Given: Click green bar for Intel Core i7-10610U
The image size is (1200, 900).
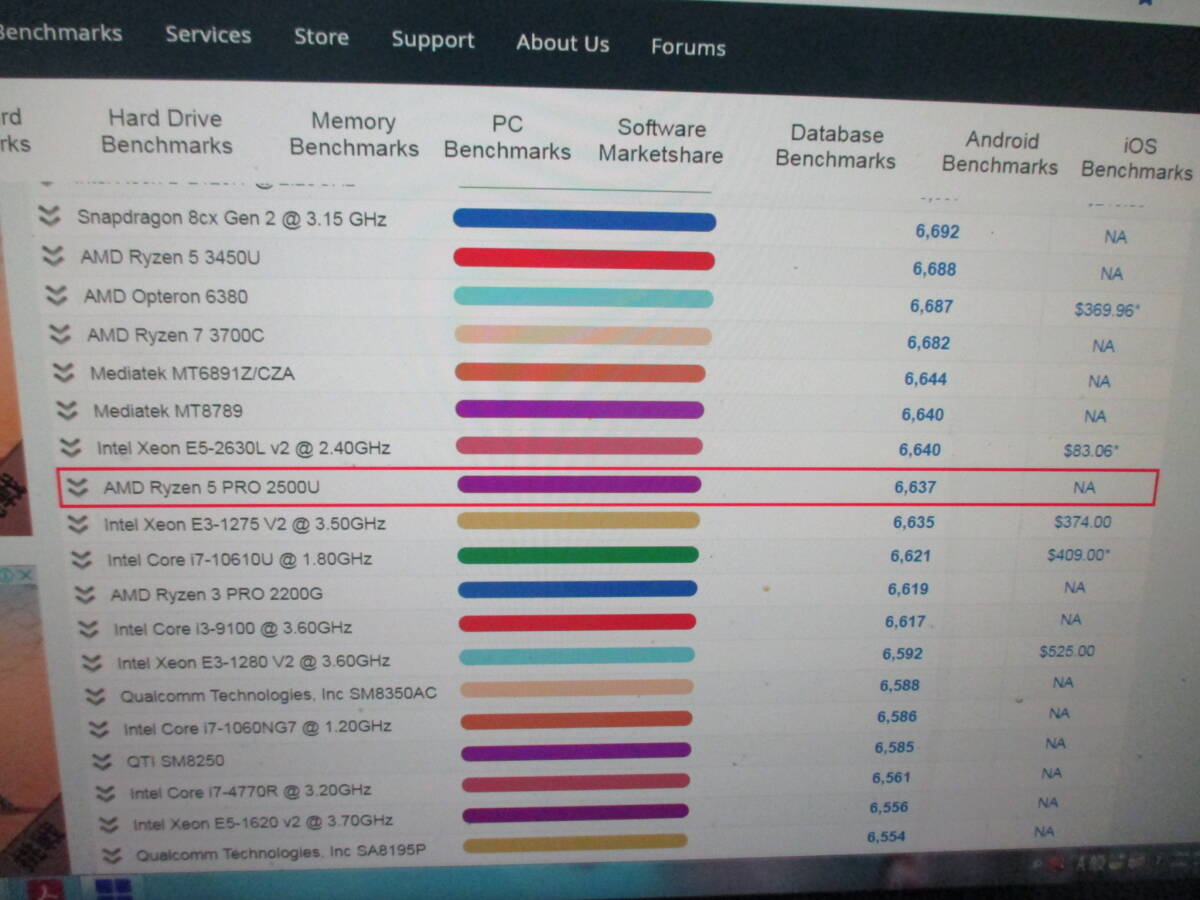Looking at the screenshot, I should click(578, 555).
